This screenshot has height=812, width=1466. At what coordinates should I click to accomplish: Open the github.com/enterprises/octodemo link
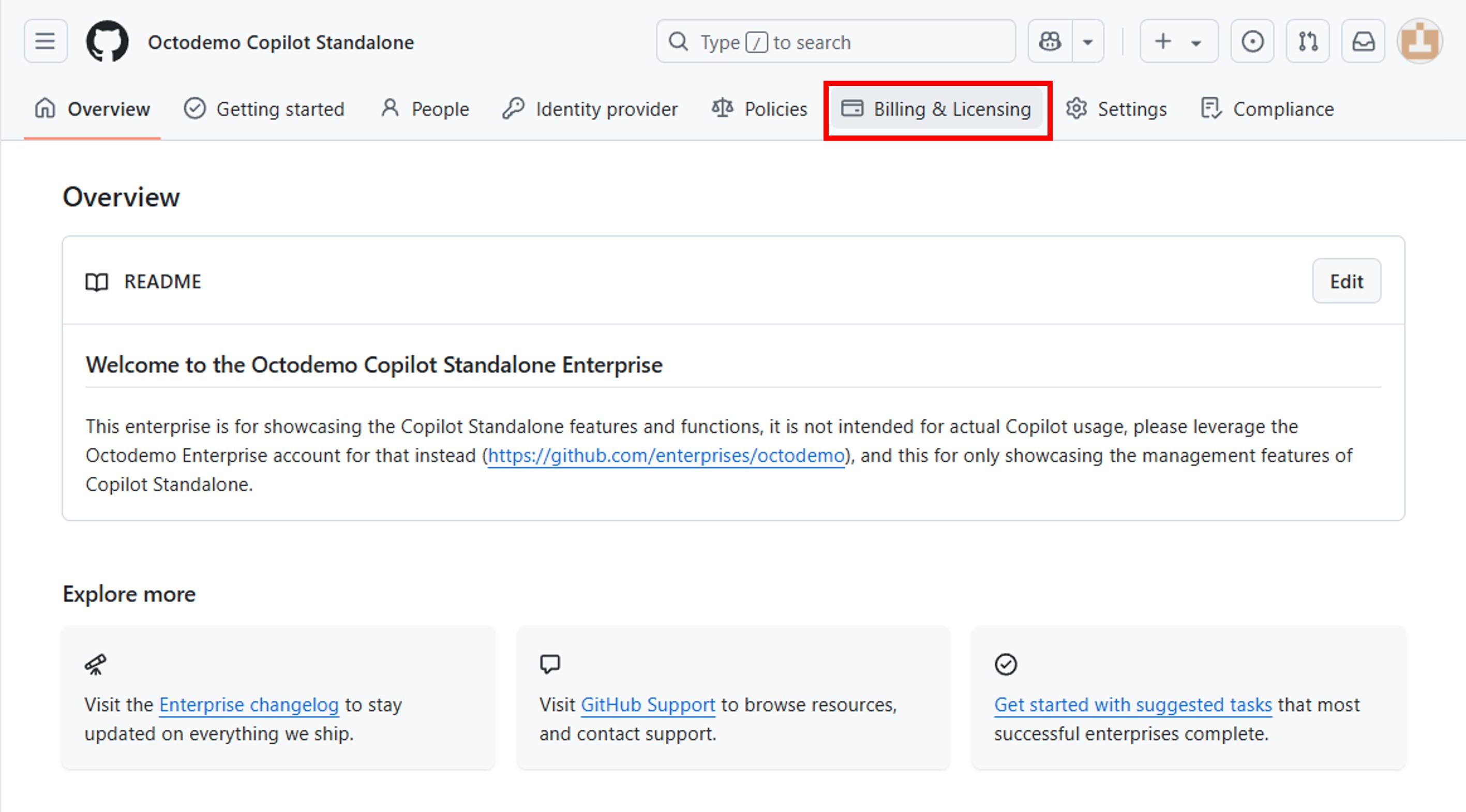(666, 456)
